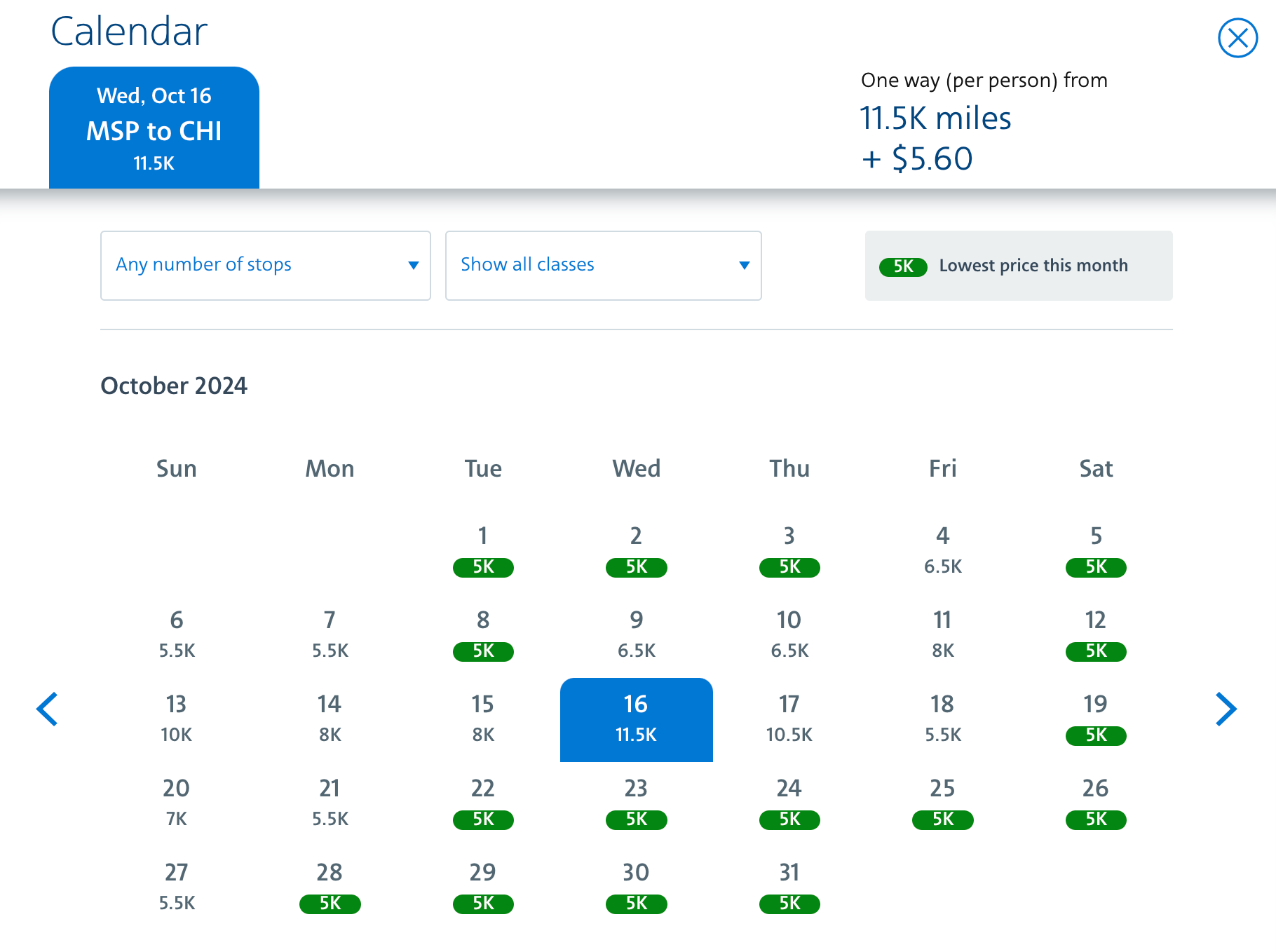
Task: Choose October 17 priced at 10.5K
Action: coord(789,719)
